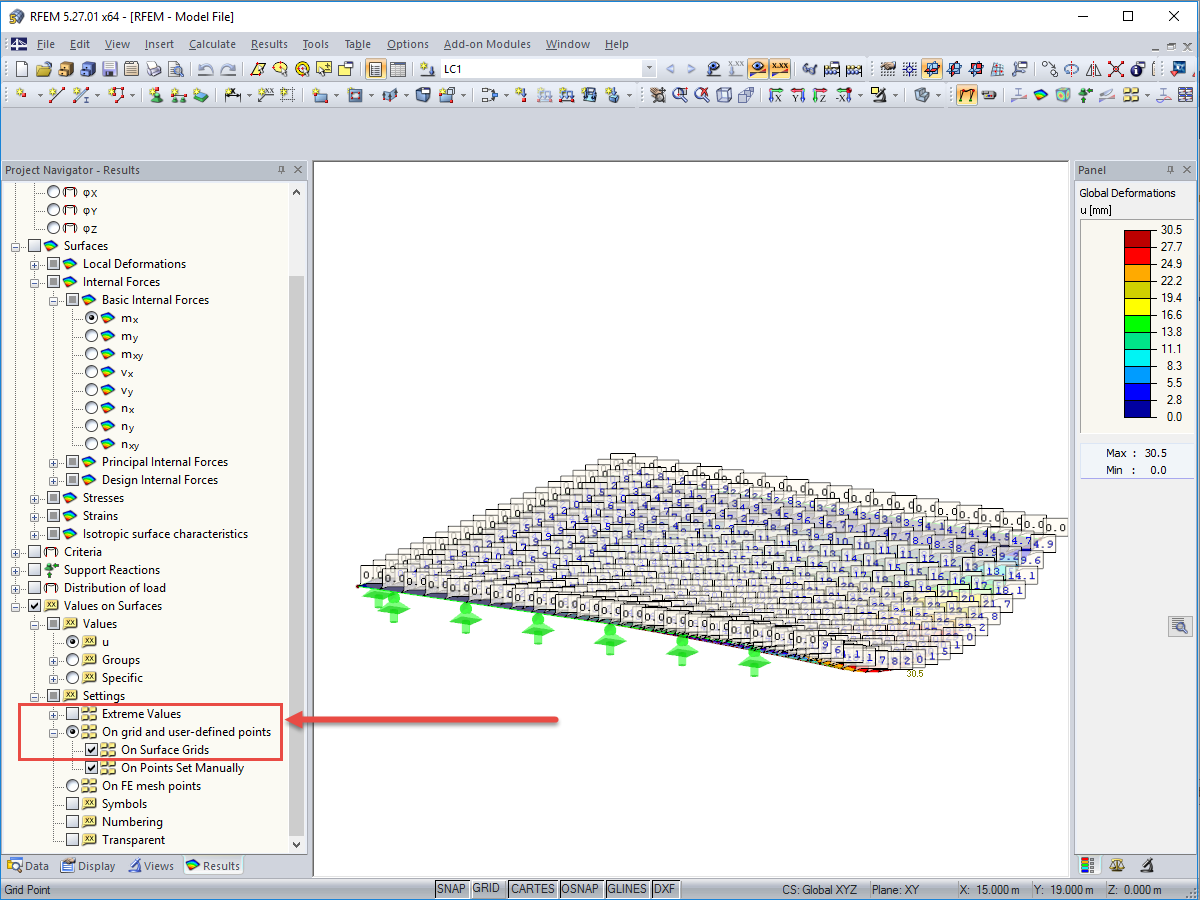Click the mirror tool icon

coord(1093,69)
